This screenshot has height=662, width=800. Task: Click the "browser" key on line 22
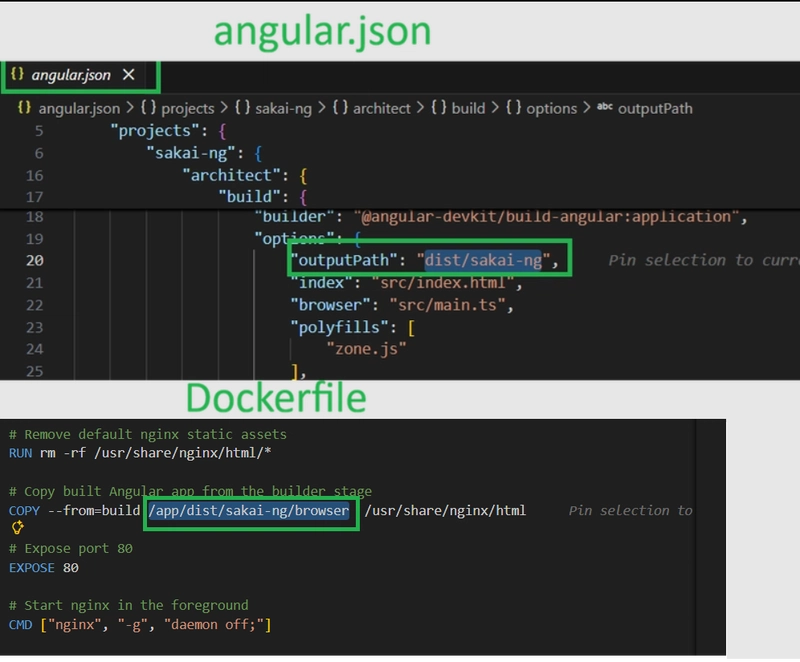click(x=330, y=305)
